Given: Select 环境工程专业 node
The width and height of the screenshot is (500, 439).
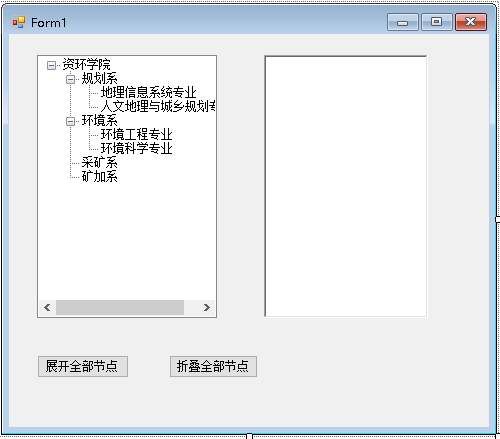Looking at the screenshot, I should pyautogui.click(x=136, y=135).
